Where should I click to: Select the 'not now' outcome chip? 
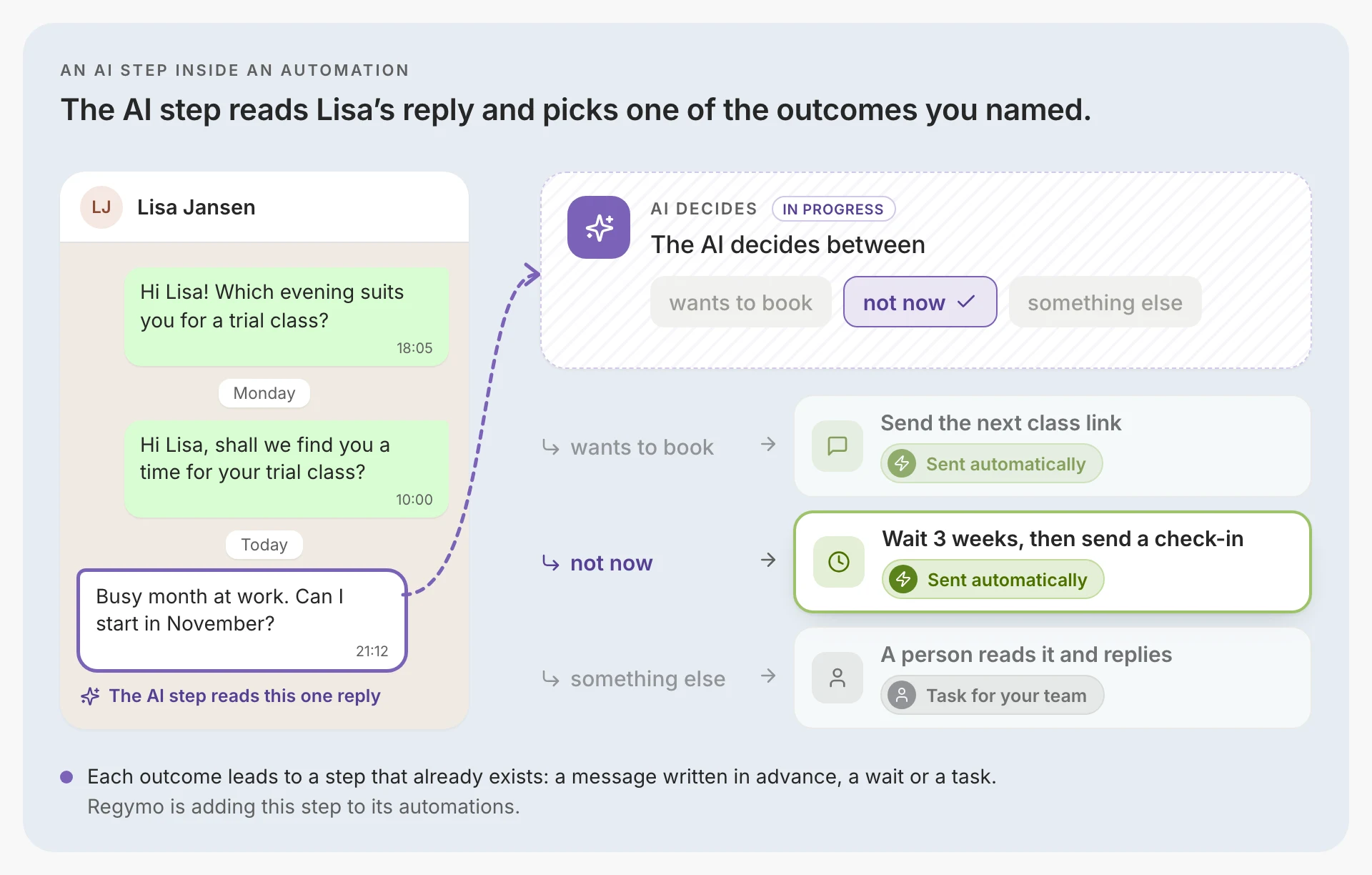point(920,302)
